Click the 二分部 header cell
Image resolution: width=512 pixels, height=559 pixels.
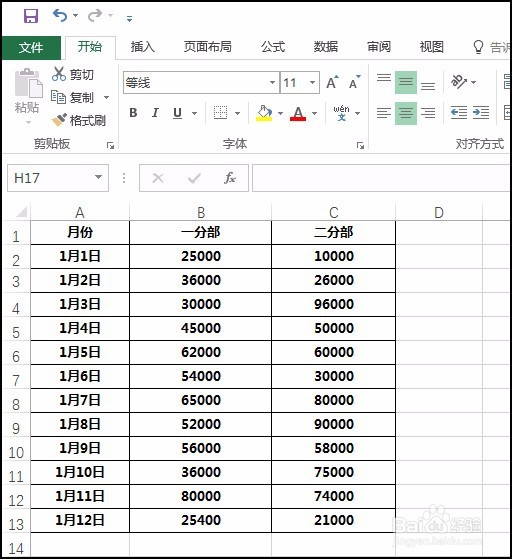click(x=333, y=233)
